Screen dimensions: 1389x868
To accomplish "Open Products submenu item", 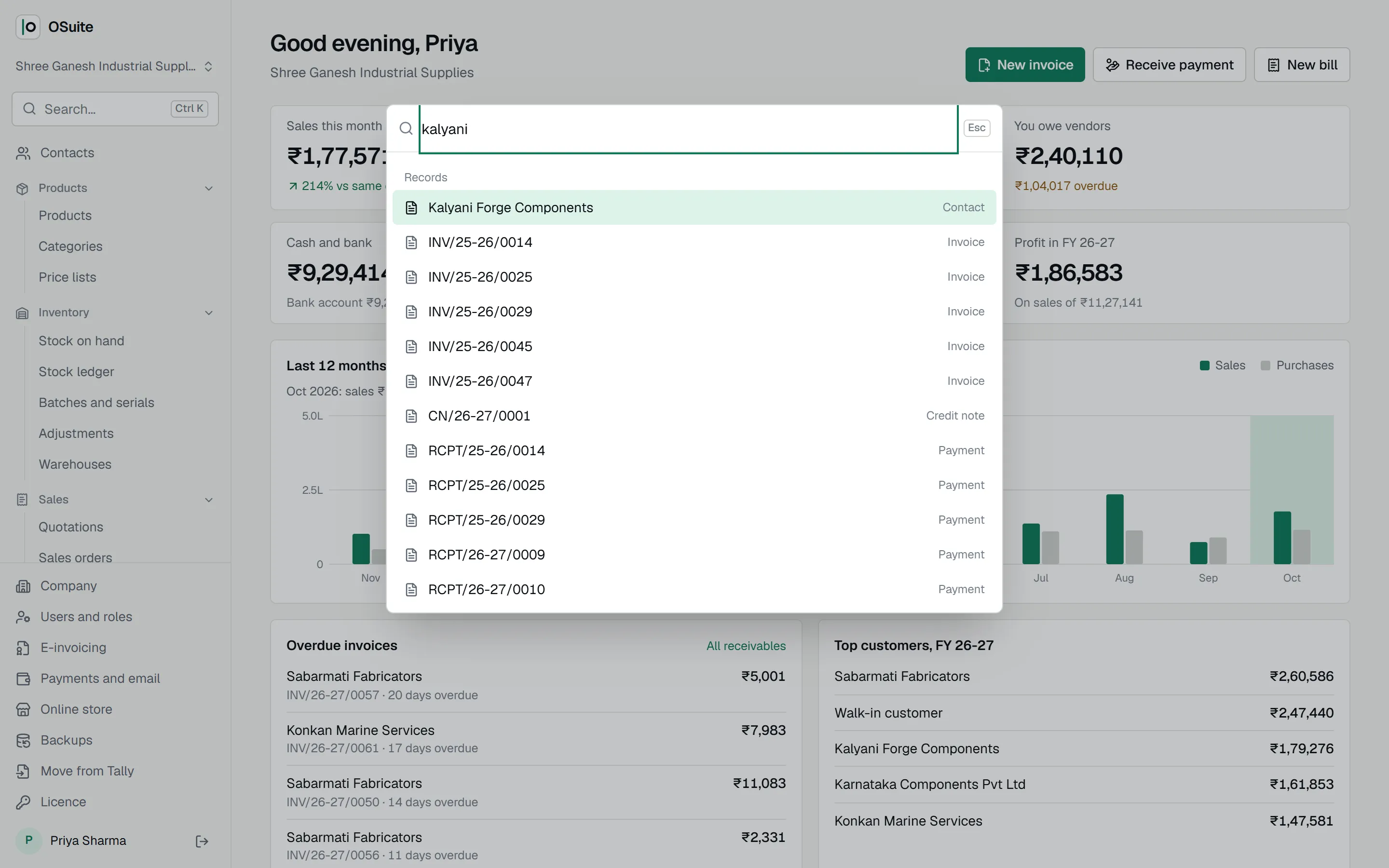I will pyautogui.click(x=65, y=215).
